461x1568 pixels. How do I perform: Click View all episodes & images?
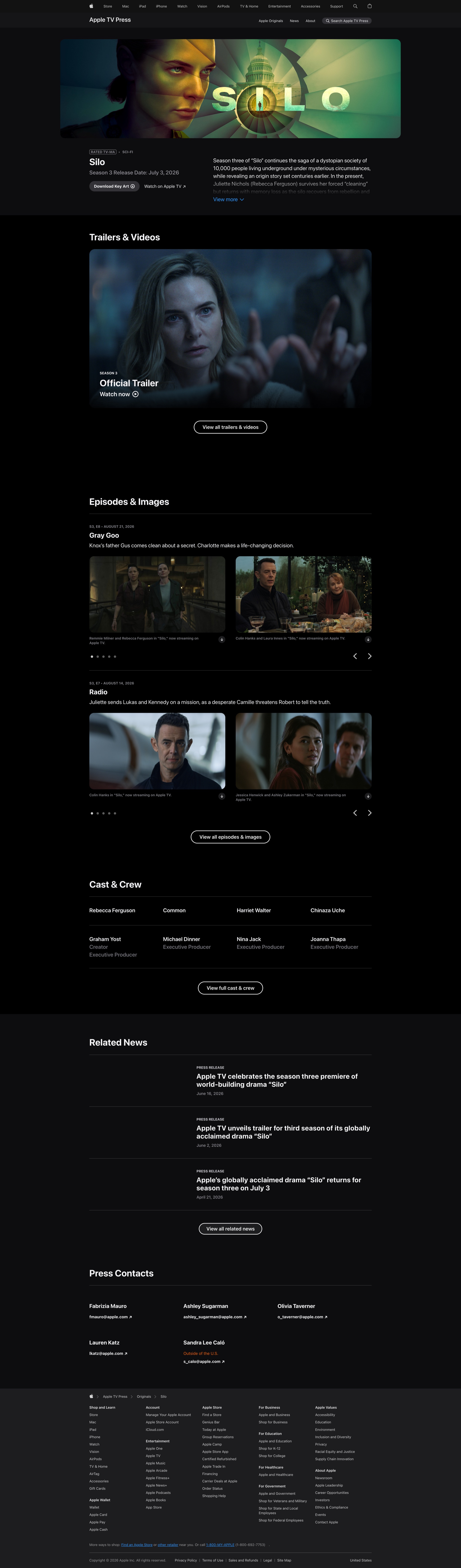point(230,837)
